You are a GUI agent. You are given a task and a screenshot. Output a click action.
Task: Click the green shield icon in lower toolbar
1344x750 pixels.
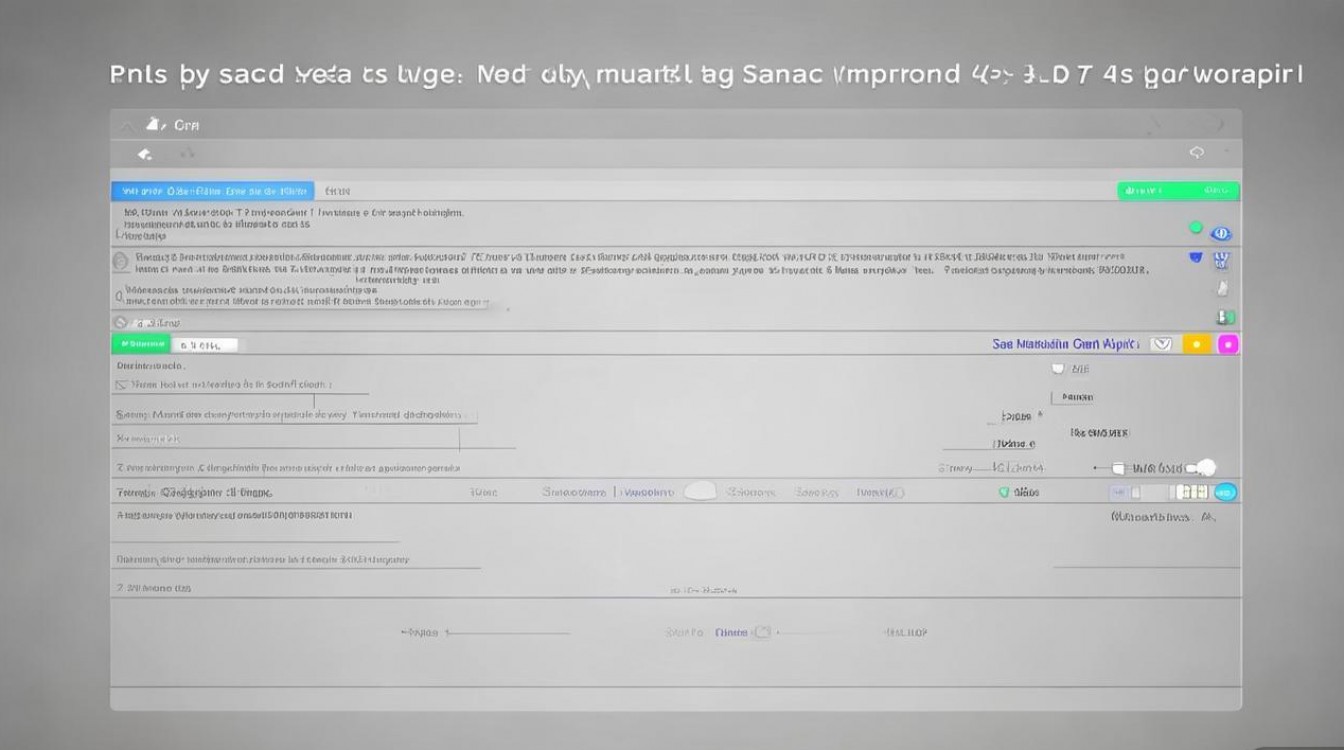tap(1004, 492)
